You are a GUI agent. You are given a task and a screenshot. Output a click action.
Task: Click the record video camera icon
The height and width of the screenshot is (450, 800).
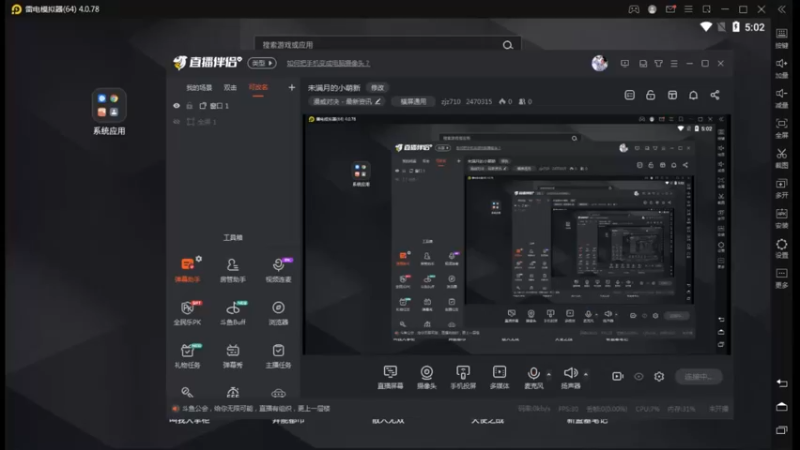coord(617,377)
